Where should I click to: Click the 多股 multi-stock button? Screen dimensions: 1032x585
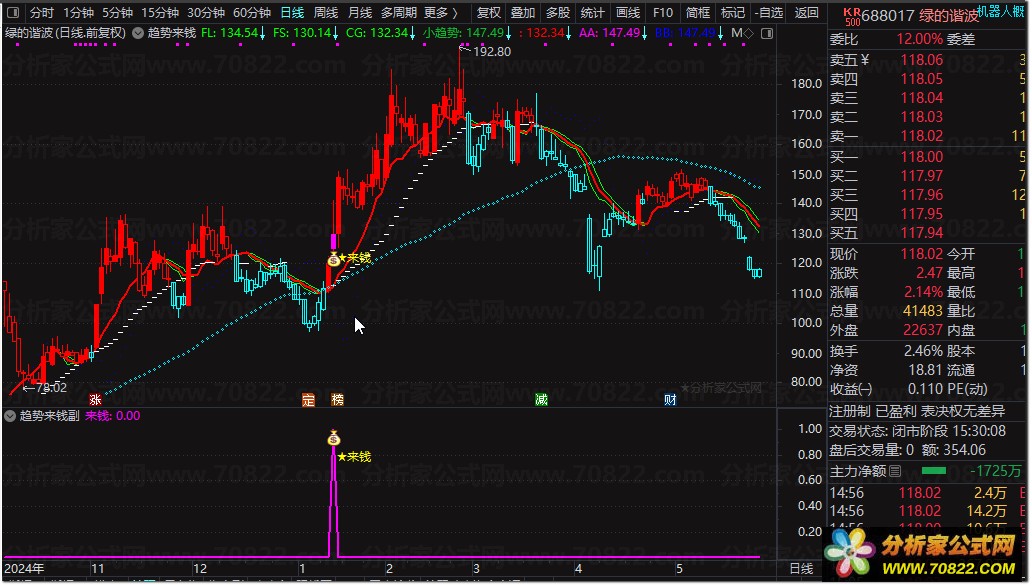[558, 13]
